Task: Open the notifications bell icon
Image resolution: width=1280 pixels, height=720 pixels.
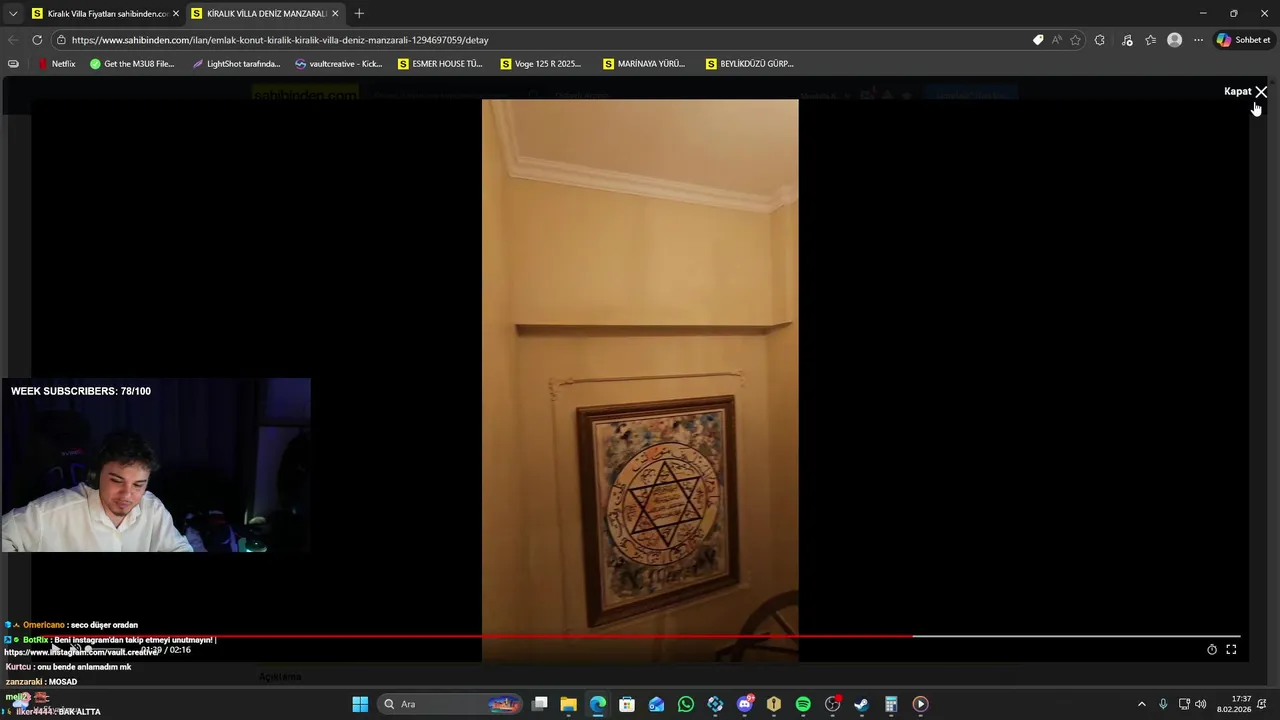Action: (x=1262, y=704)
